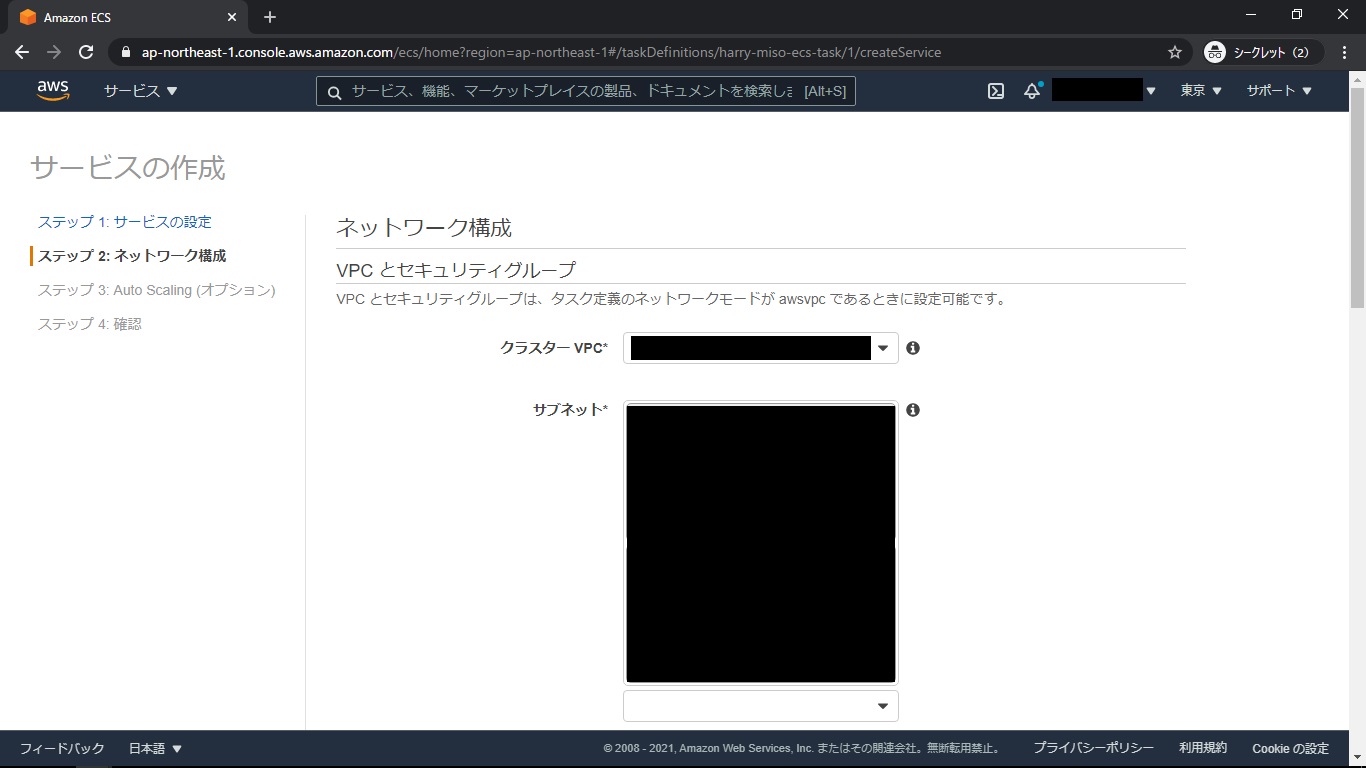Click the フィードバック button in footer
This screenshot has height=768, width=1366.
(62, 748)
